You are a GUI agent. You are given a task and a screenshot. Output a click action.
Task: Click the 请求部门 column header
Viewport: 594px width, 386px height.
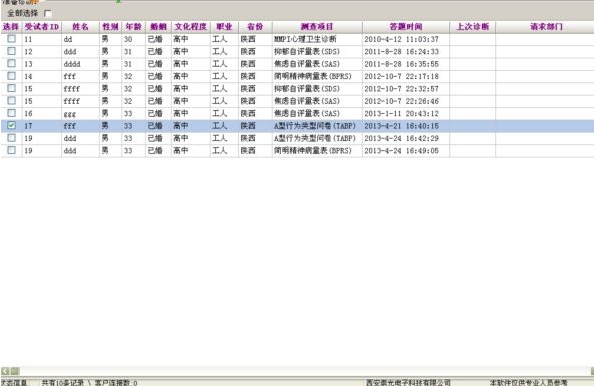click(546, 27)
